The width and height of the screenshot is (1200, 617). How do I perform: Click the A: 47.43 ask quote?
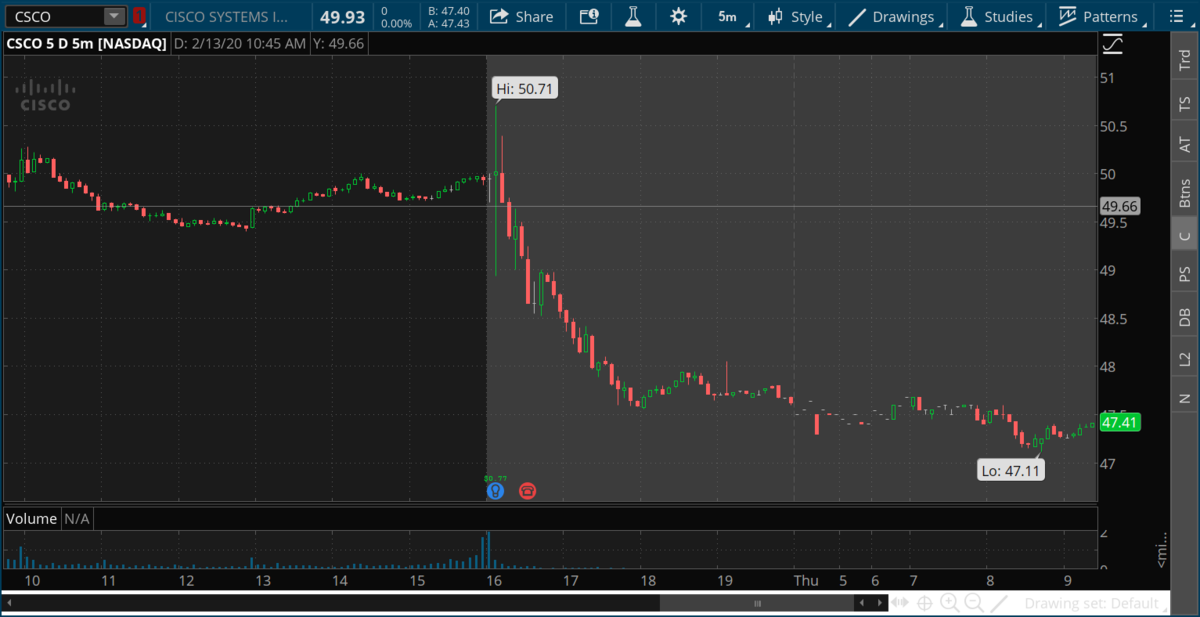tap(447, 23)
